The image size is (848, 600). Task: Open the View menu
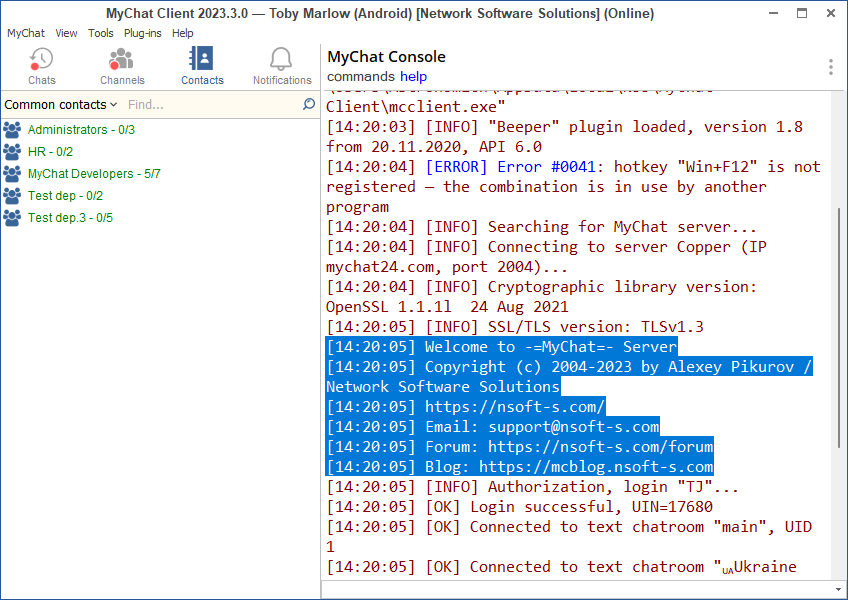tap(66, 32)
